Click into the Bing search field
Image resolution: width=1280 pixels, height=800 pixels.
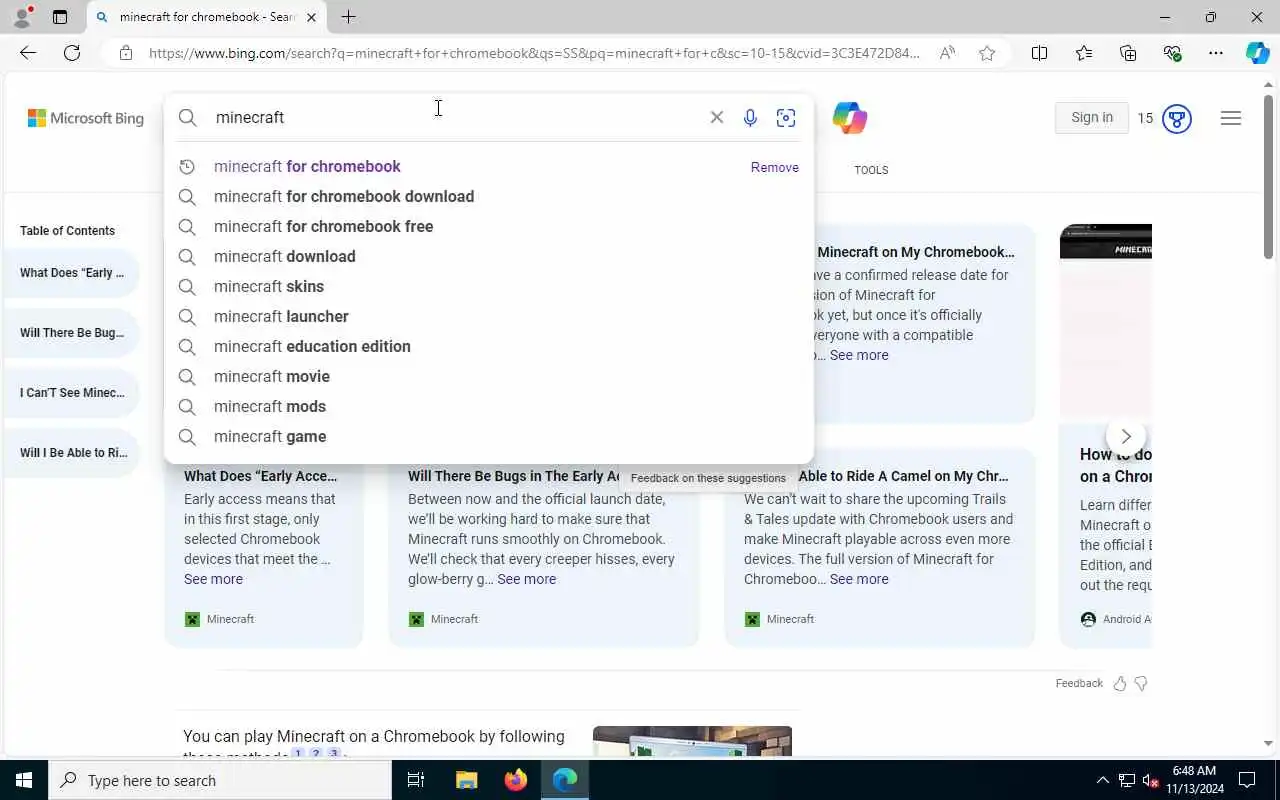tap(455, 117)
